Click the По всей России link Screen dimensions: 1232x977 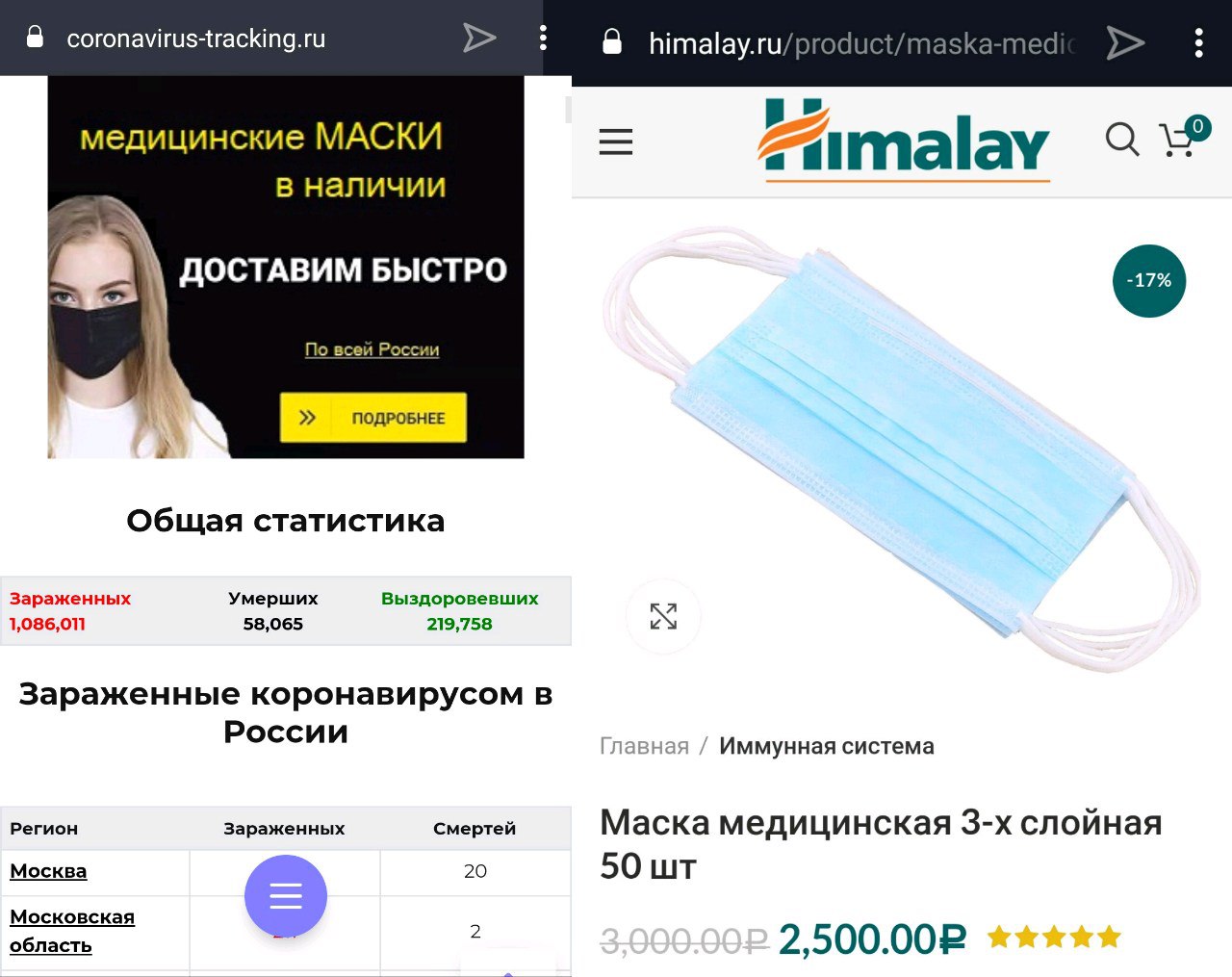372,349
